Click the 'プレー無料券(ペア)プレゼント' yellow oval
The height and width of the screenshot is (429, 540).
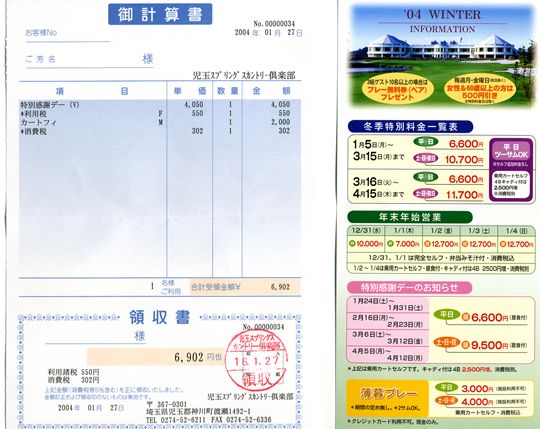pos(397,90)
